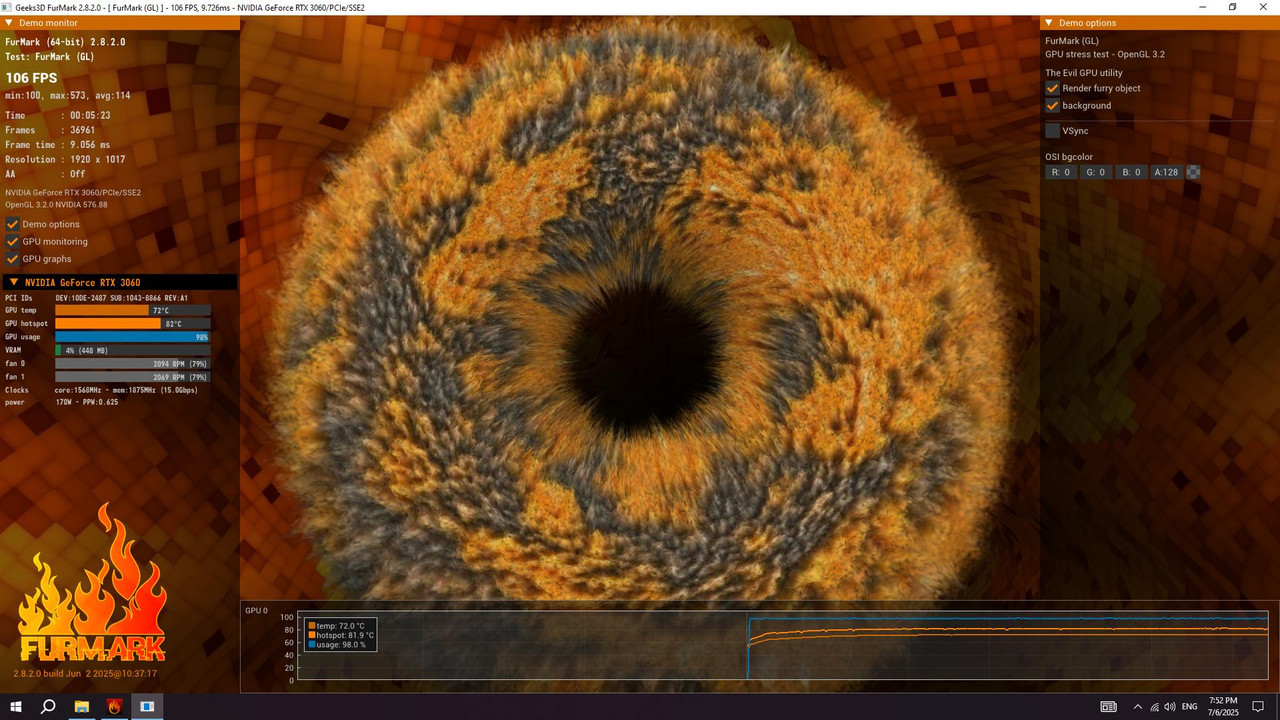This screenshot has height=720, width=1280.
Task: Open the taskbar clock and date
Action: click(x=1223, y=706)
